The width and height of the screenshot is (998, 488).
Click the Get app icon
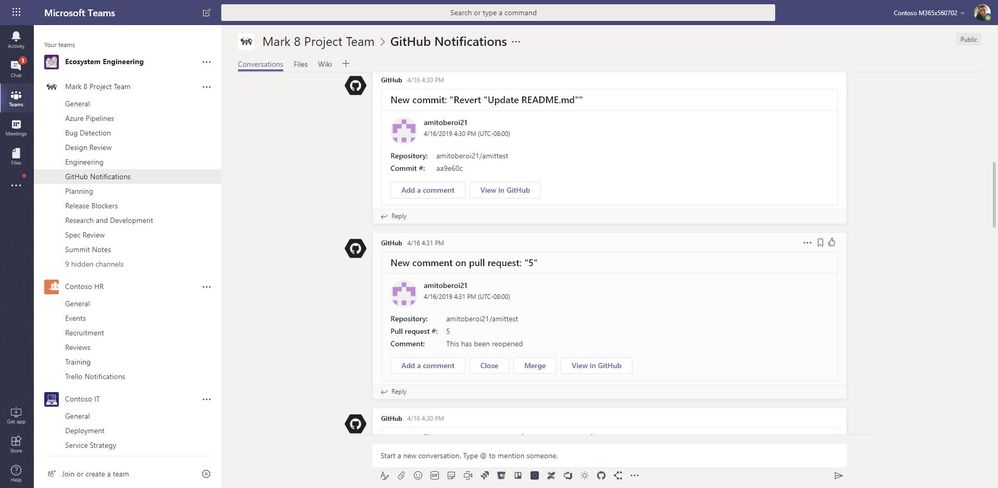click(x=16, y=415)
